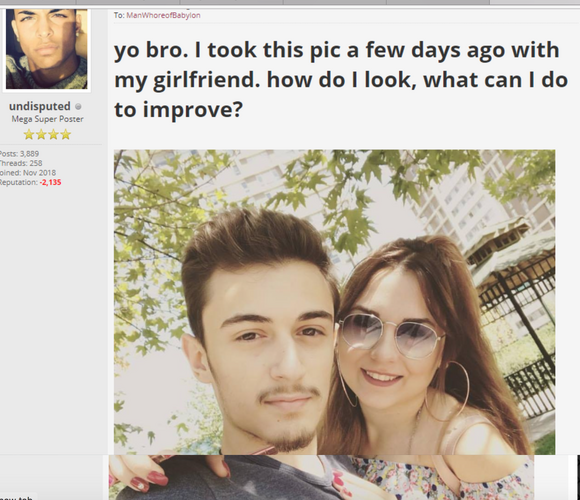Click the second gold rank star

point(41,134)
